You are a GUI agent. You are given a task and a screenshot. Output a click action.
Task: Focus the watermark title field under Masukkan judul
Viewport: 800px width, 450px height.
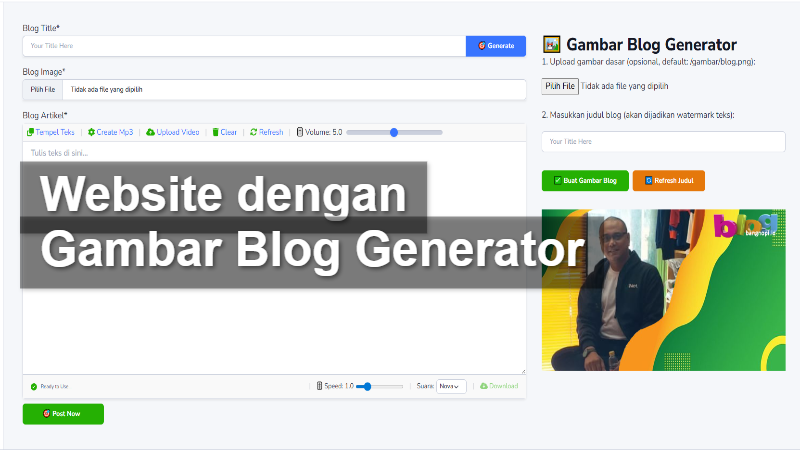tap(663, 142)
